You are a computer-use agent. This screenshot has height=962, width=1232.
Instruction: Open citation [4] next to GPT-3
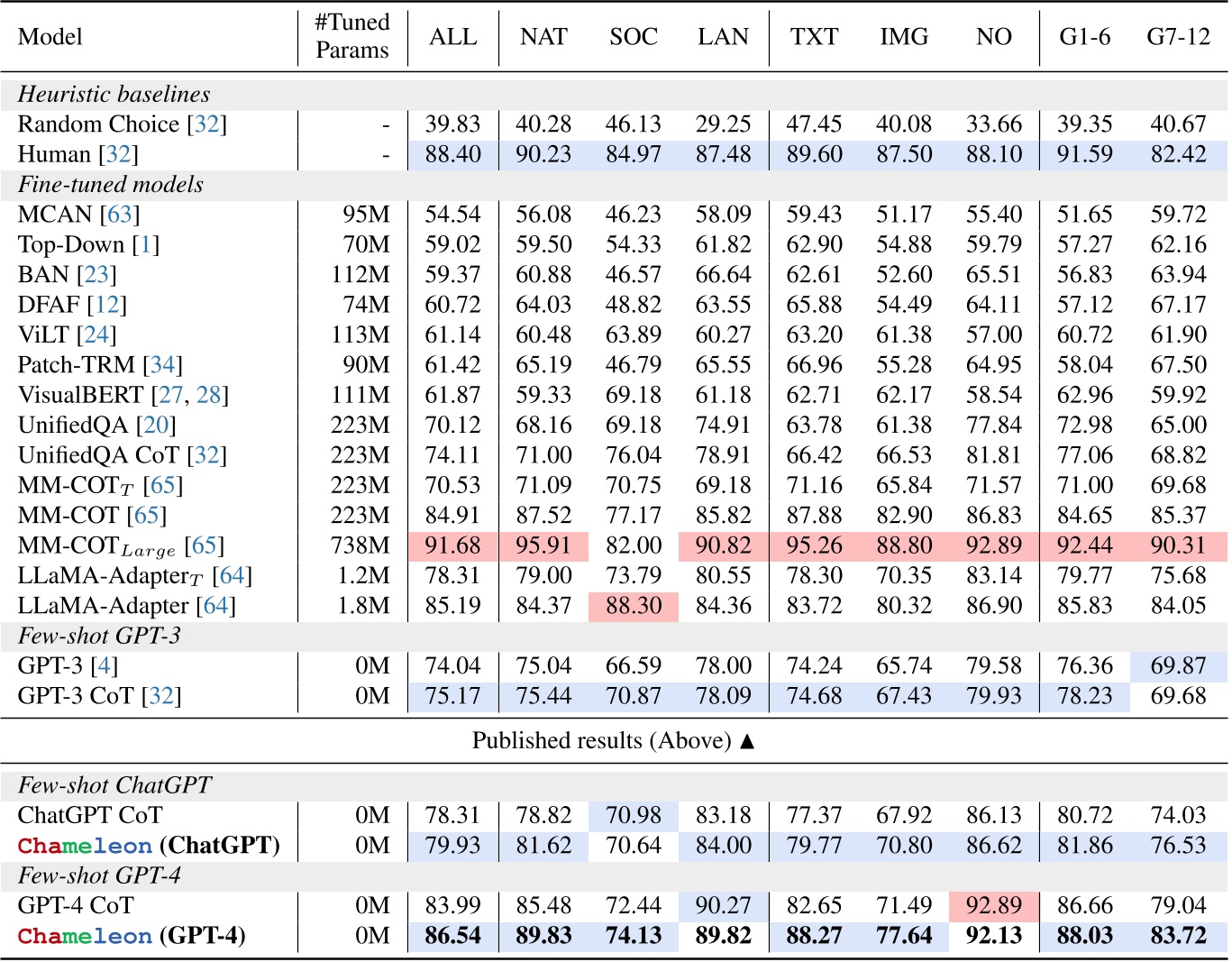tap(103, 665)
